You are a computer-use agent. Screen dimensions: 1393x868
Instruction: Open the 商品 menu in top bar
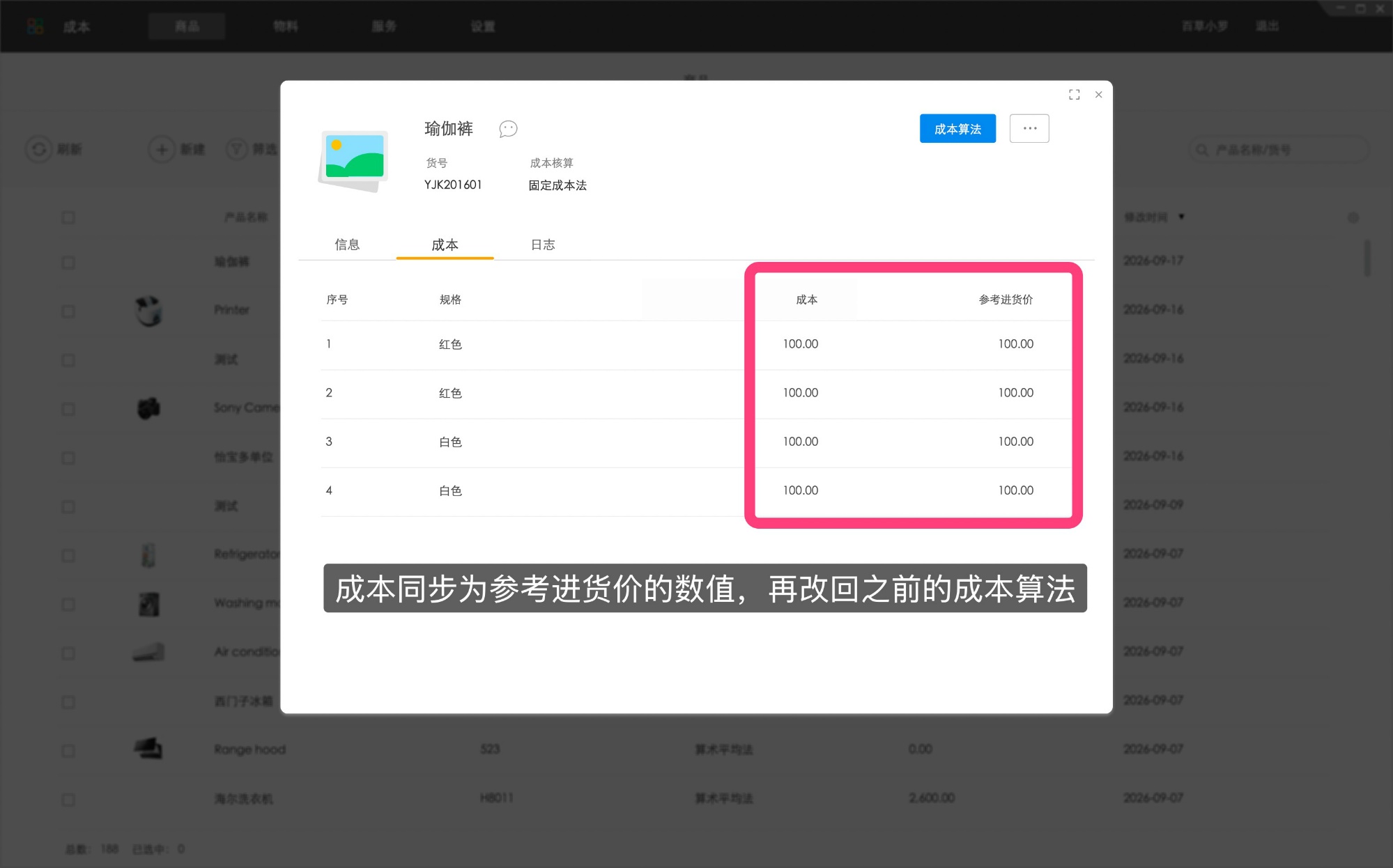tap(187, 26)
